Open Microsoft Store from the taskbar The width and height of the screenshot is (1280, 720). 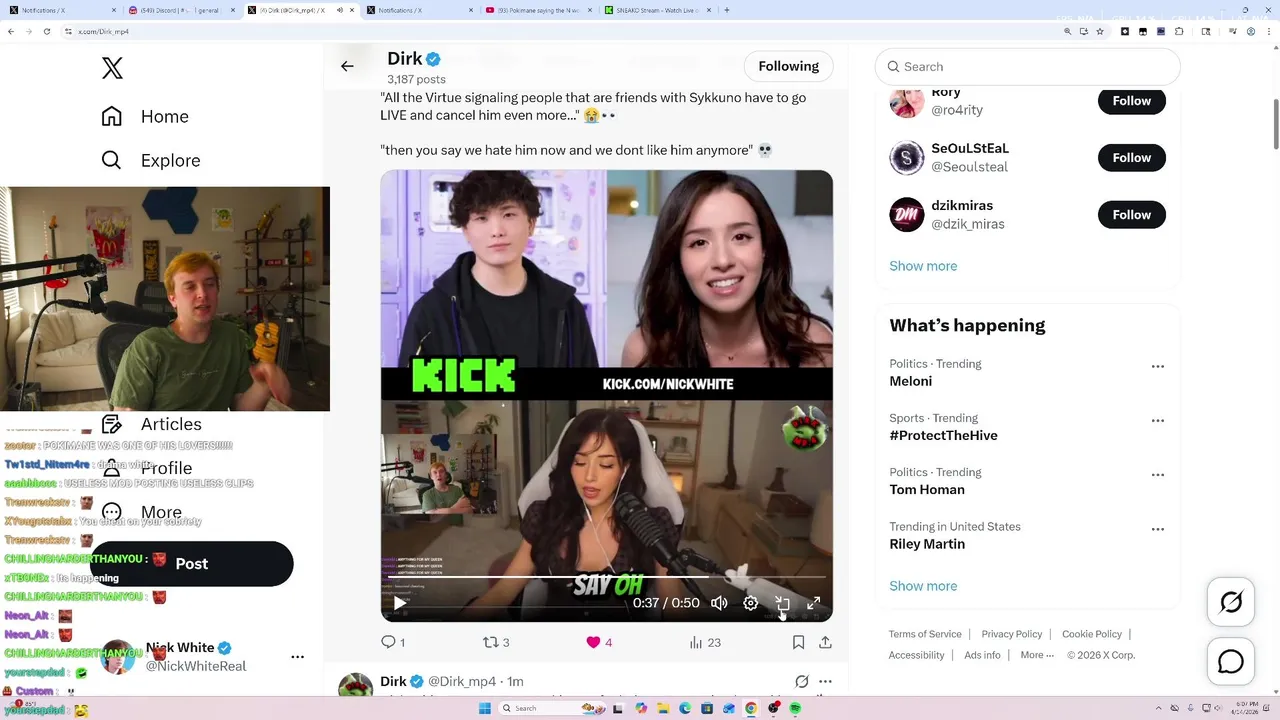[x=707, y=708]
